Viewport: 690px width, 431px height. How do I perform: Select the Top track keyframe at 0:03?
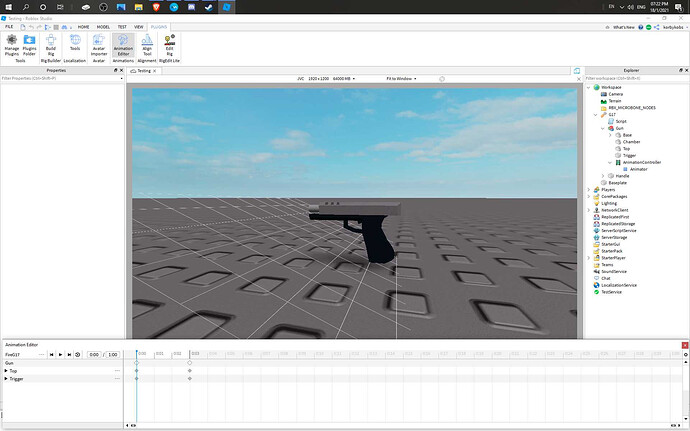coord(190,371)
